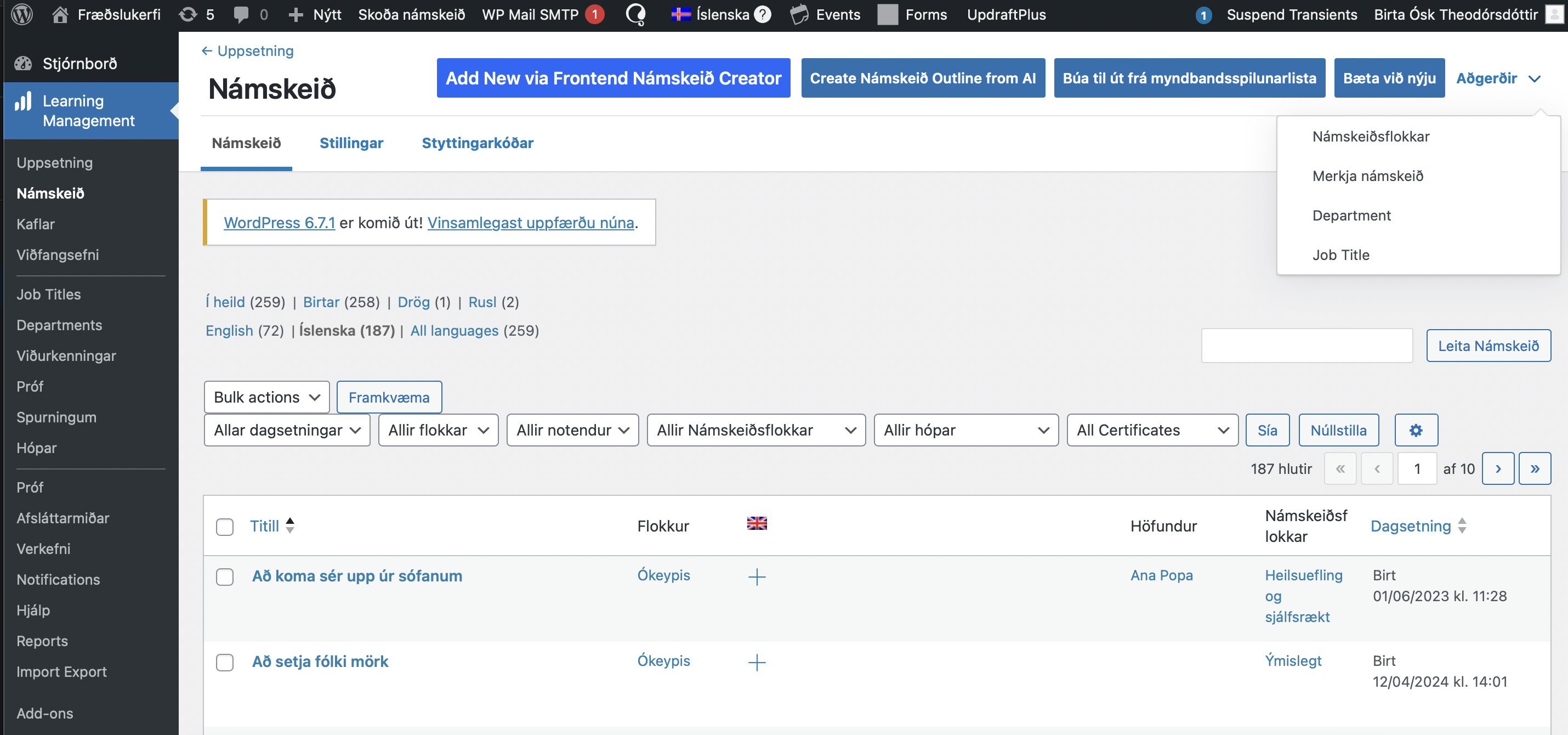Click the WordPress logo icon
The image size is (1568, 735).
(x=22, y=15)
